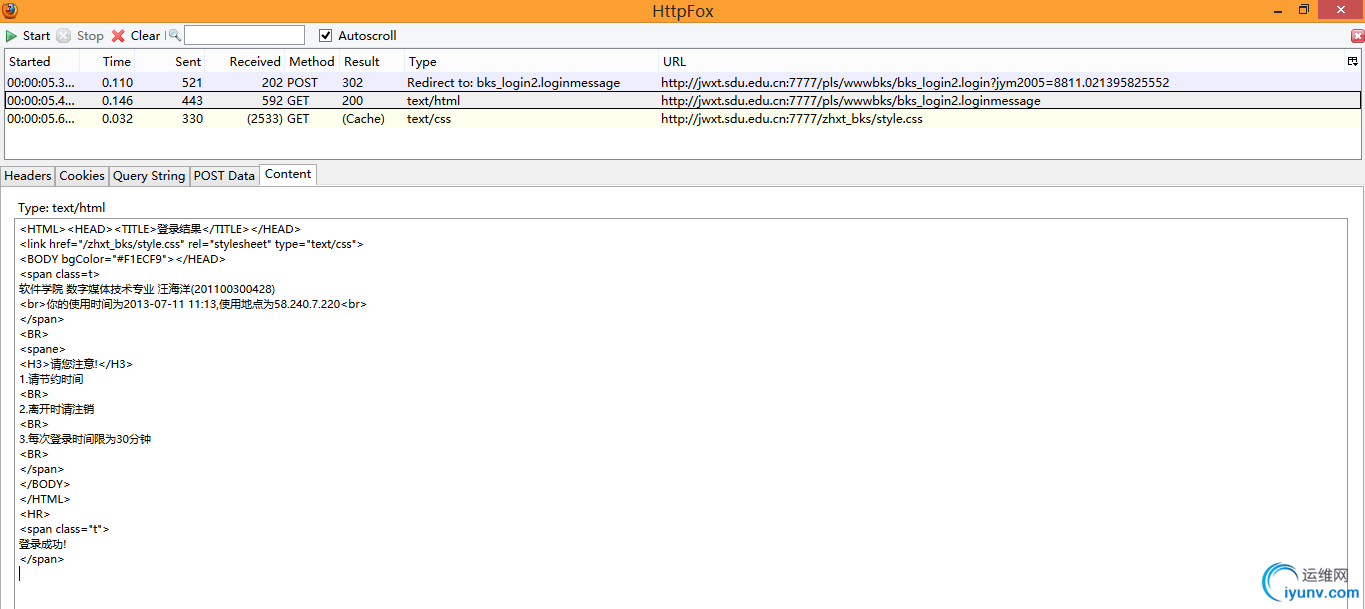
Task: Sort by Type column header
Action: click(x=531, y=61)
